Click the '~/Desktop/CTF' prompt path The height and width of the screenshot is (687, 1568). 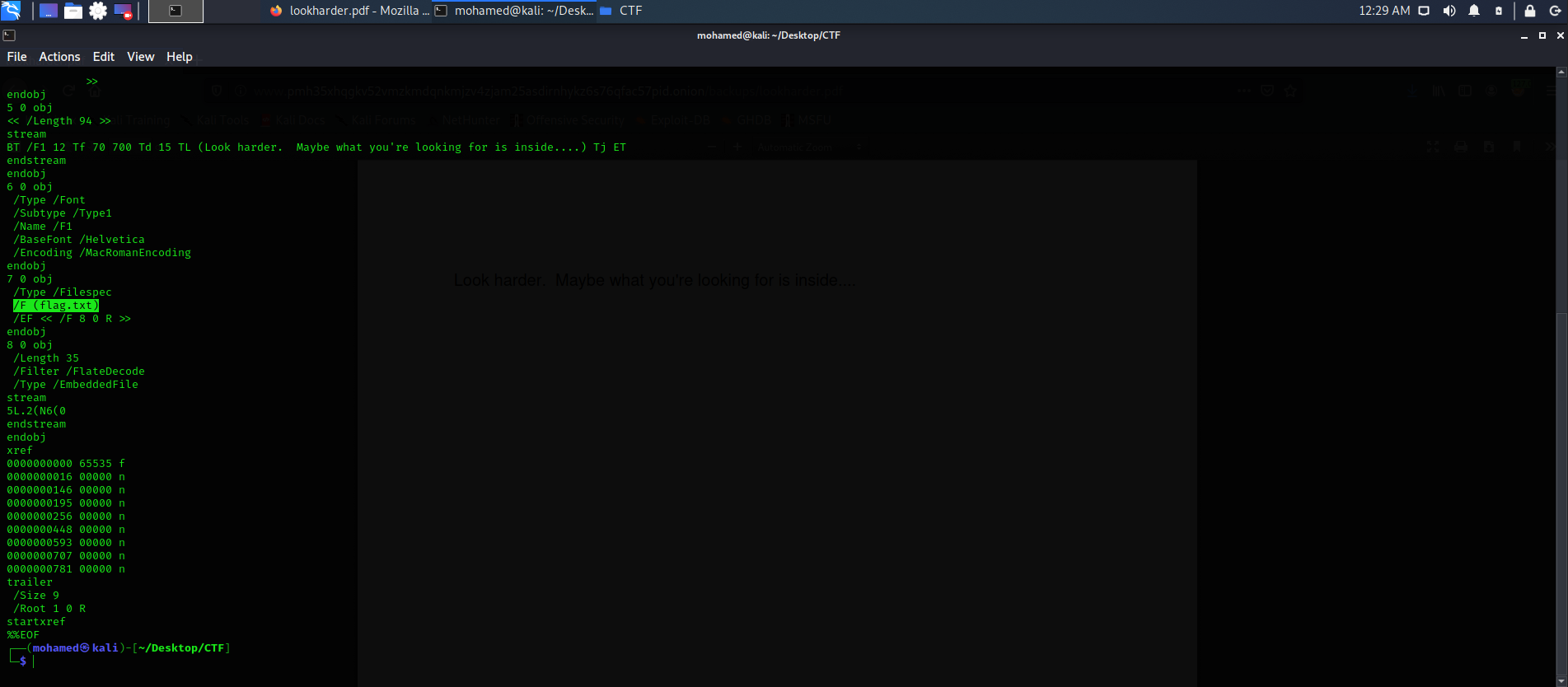click(181, 648)
